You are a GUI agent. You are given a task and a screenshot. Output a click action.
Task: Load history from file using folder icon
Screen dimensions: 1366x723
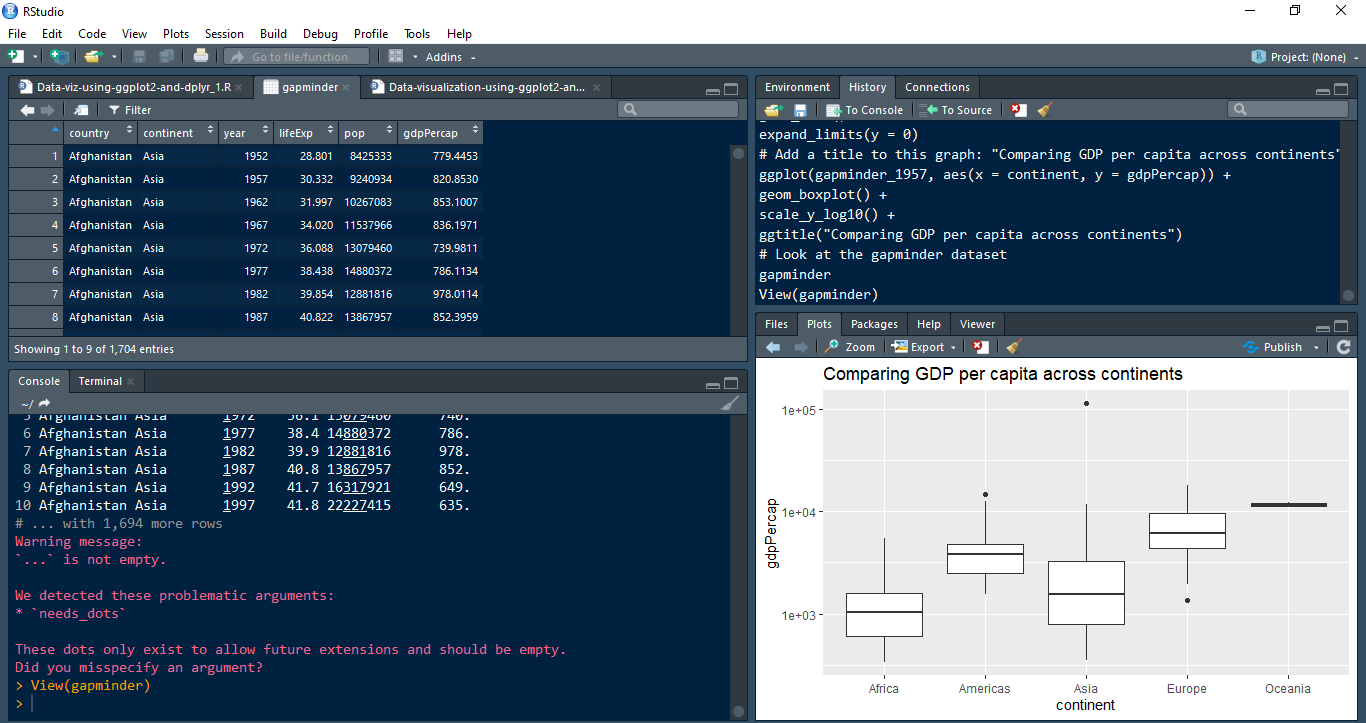pos(773,110)
